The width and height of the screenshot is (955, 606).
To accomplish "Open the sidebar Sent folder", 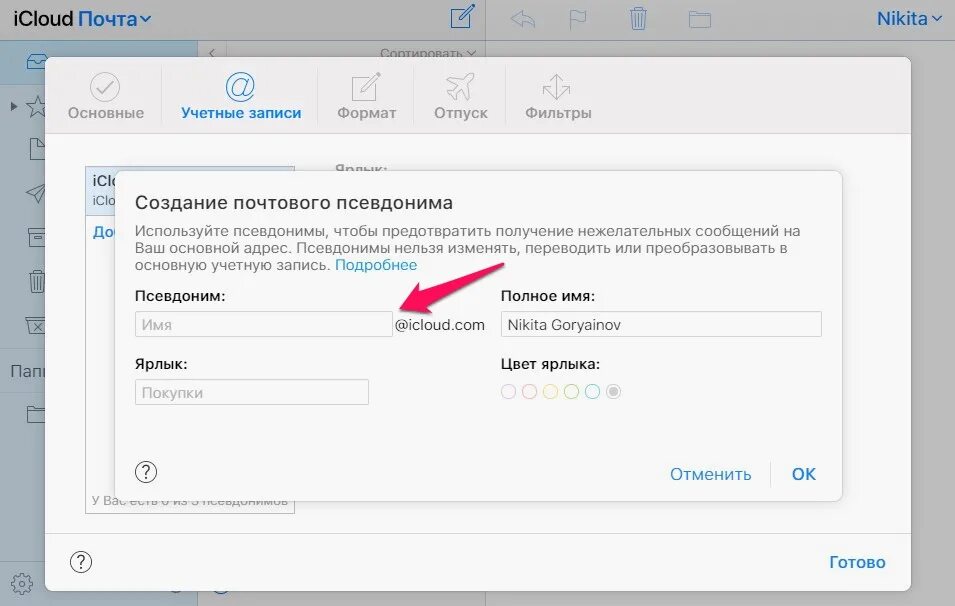I will tap(36, 193).
